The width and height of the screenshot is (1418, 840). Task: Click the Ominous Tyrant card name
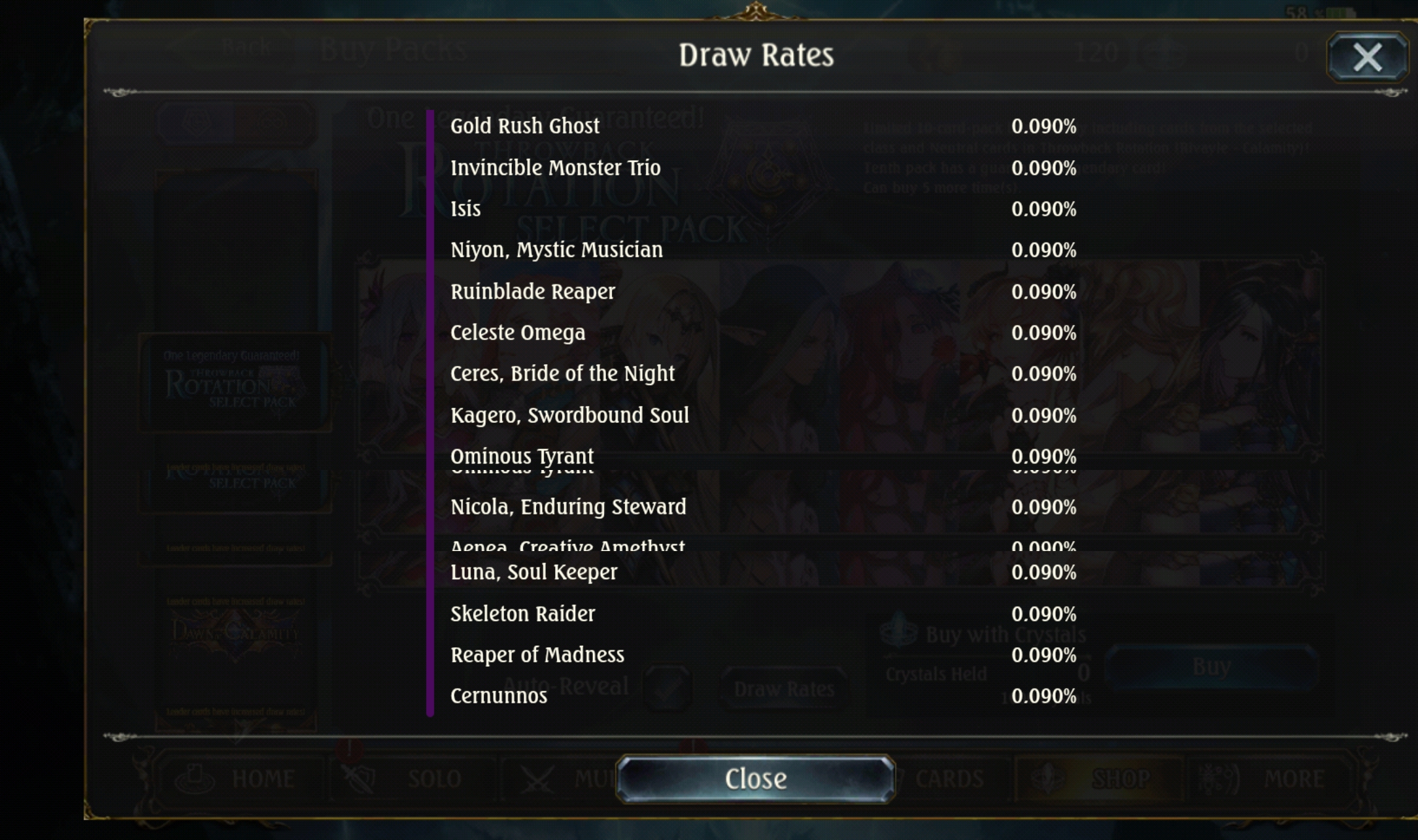tap(522, 456)
